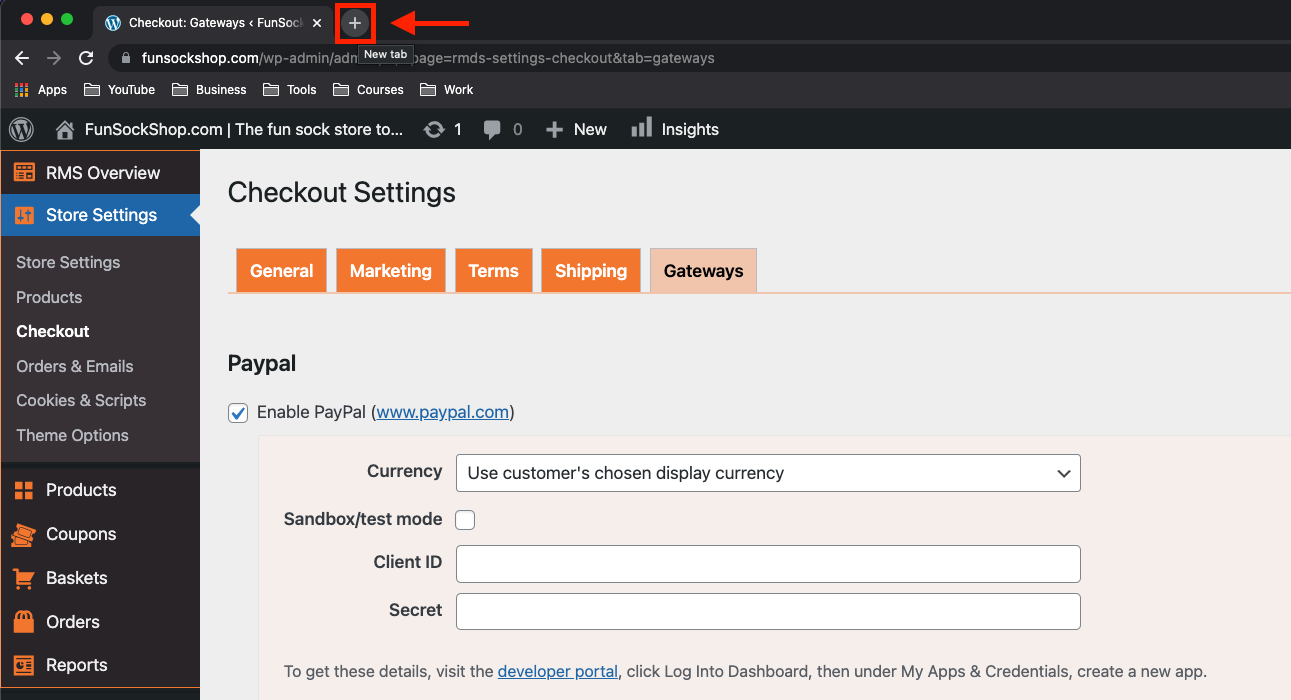1291x700 pixels.
Task: Open the New content menu
Action: click(x=576, y=129)
